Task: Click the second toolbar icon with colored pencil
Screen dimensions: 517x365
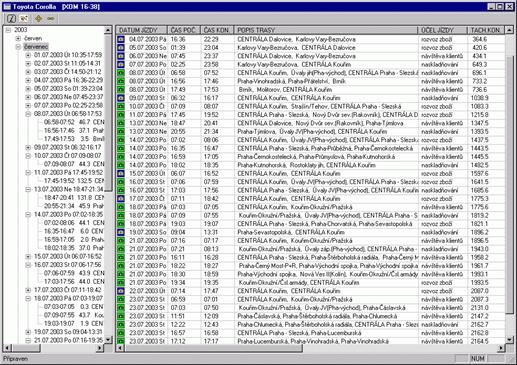Action: [24, 18]
